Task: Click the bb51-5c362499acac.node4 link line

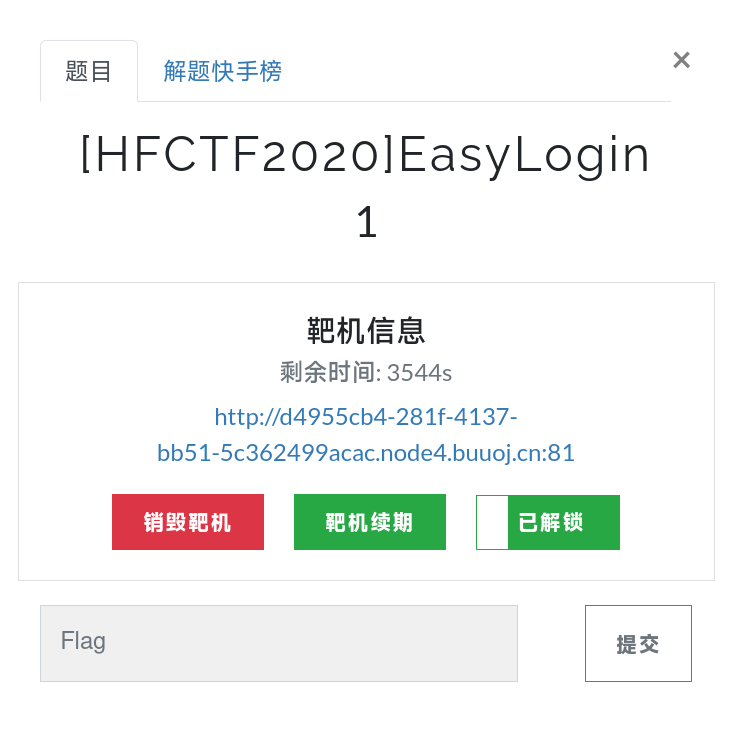Action: pyautogui.click(x=366, y=453)
